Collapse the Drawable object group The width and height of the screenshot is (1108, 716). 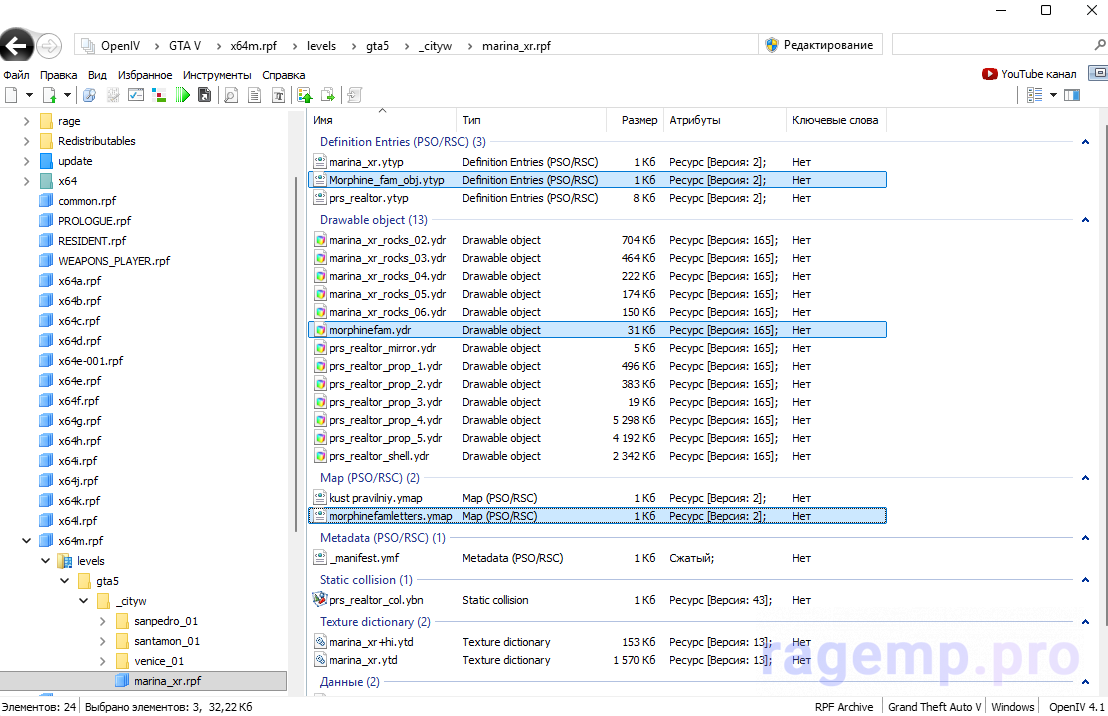click(x=1085, y=220)
